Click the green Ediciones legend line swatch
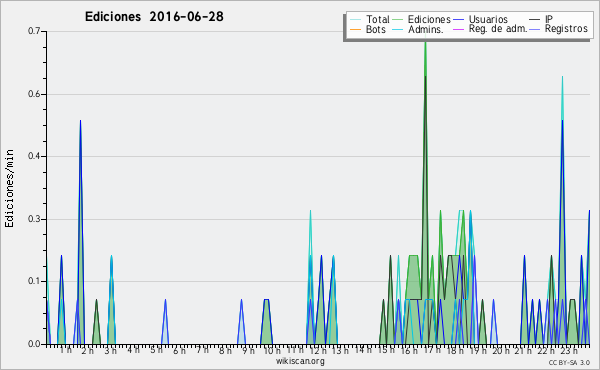 pyautogui.click(x=398, y=20)
